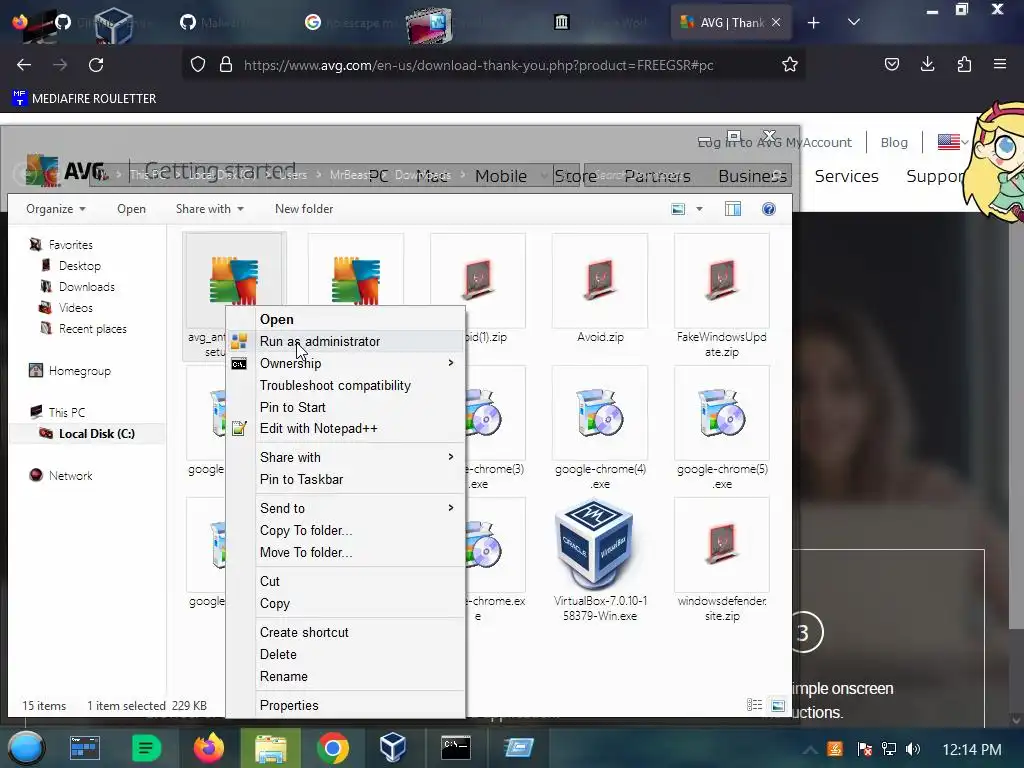This screenshot has width=1024, height=768.
Task: Expand the Ownership submenu
Action: coord(345,363)
